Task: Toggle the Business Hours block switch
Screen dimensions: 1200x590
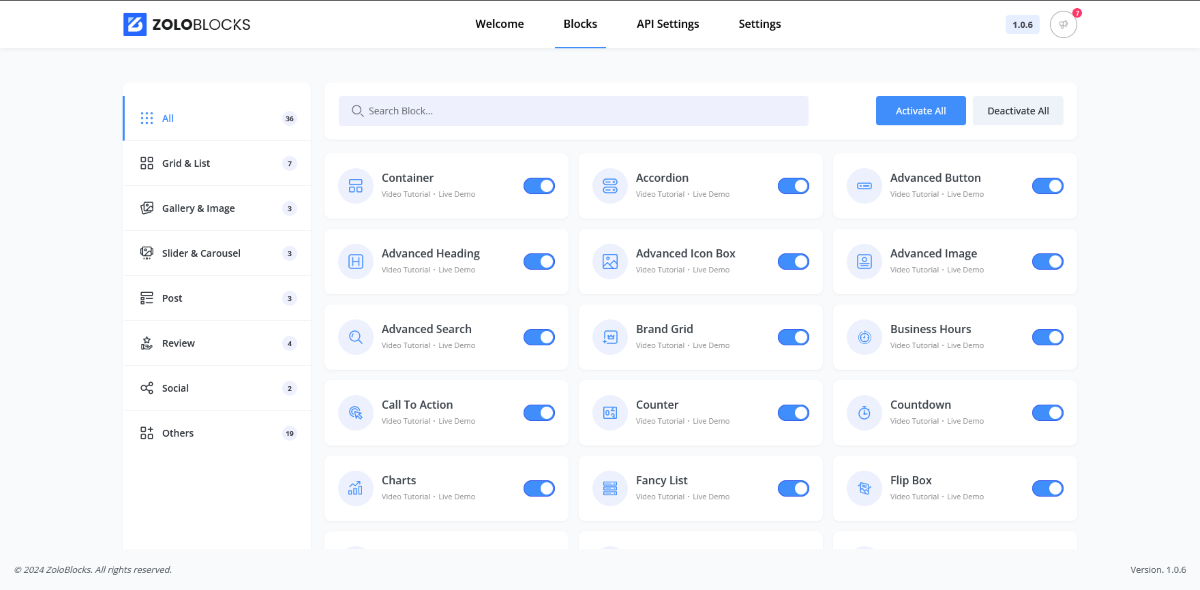Action: (x=1048, y=337)
